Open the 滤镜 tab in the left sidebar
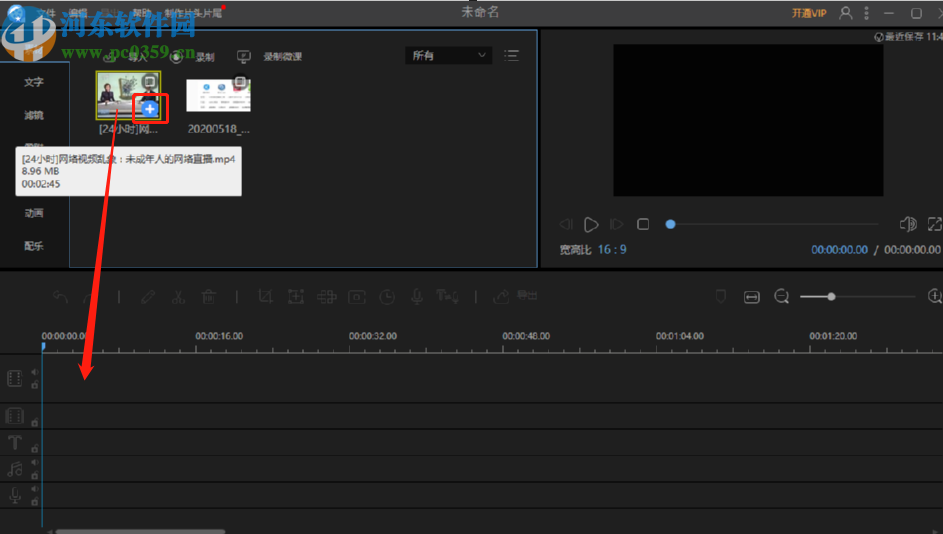This screenshot has height=534, width=943. (34, 115)
